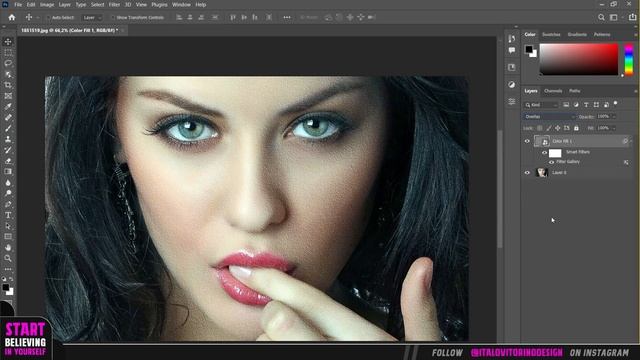Open the Auto-Select Layer dropdown
The width and height of the screenshot is (640, 360).
pos(92,18)
